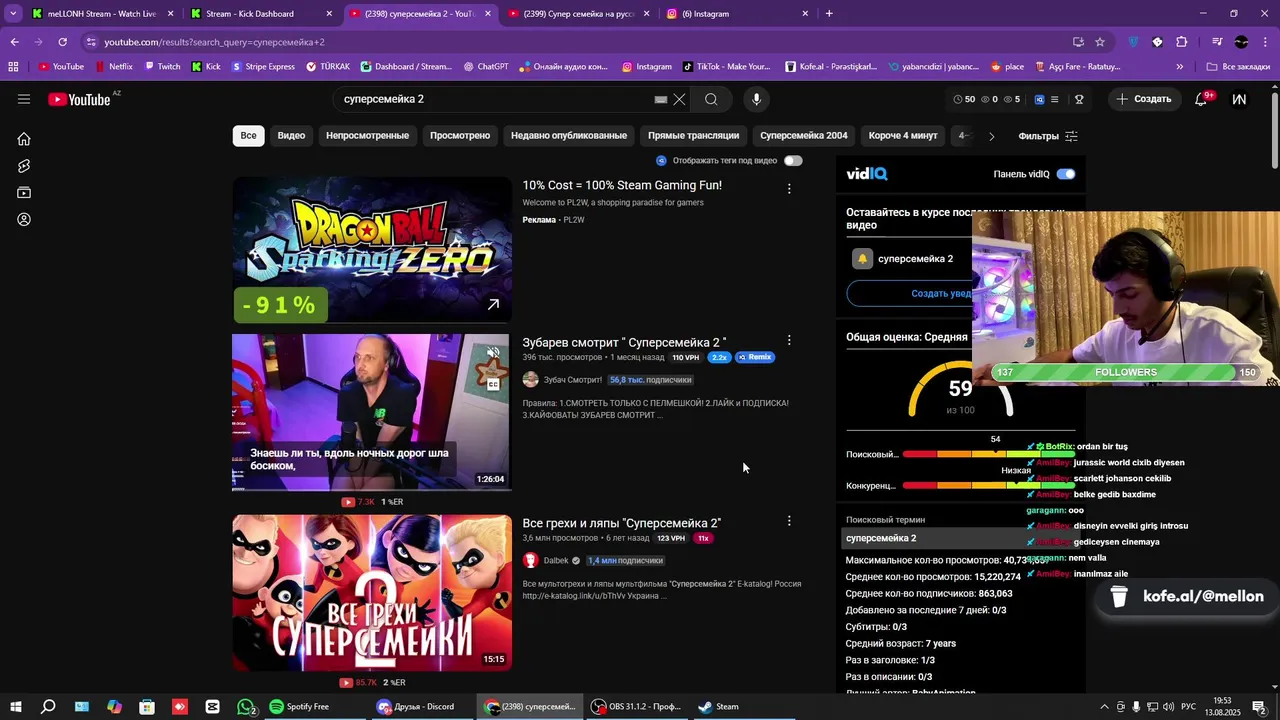Open the Зубарев video thumbnail
Image resolution: width=1280 pixels, height=720 pixels.
pyautogui.click(x=372, y=412)
